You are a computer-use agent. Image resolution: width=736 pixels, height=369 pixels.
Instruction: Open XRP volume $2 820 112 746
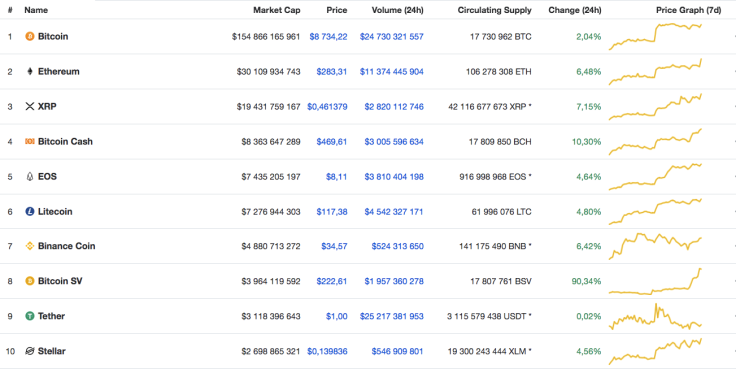point(394,107)
